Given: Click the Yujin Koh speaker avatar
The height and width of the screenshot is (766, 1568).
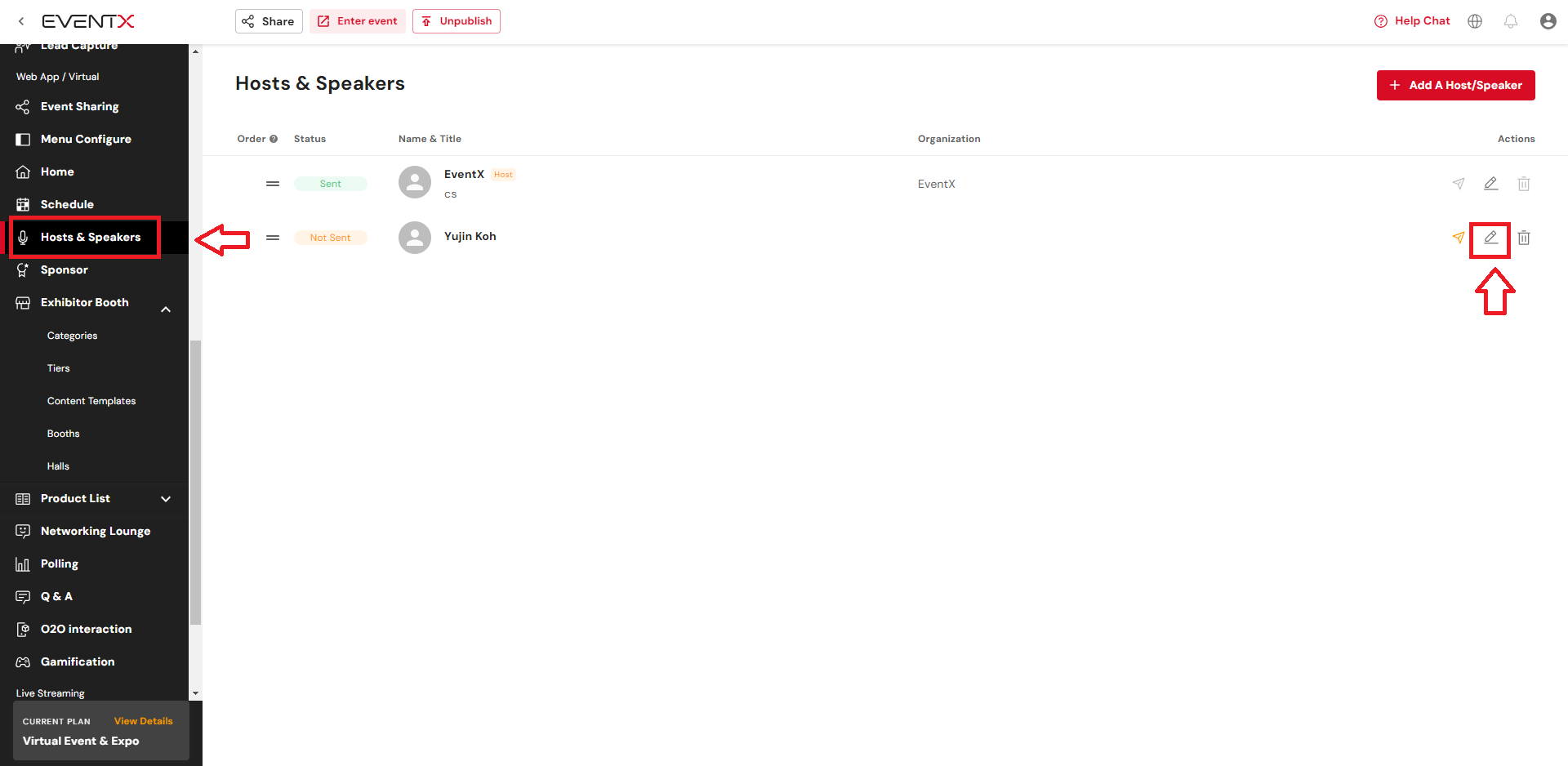Looking at the screenshot, I should coord(415,238).
